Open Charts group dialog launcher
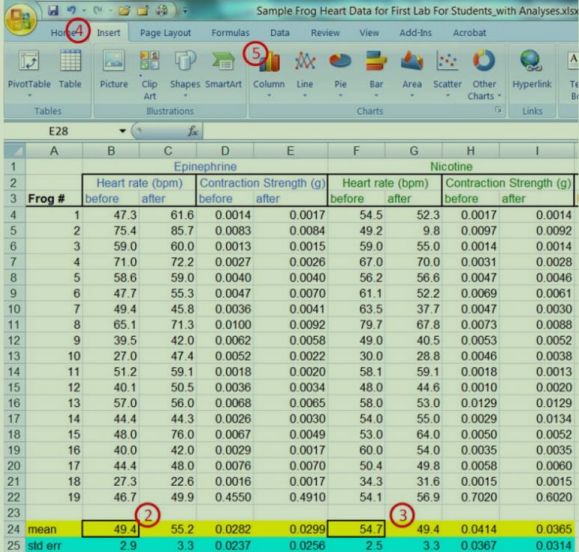579x552 pixels. (x=498, y=110)
